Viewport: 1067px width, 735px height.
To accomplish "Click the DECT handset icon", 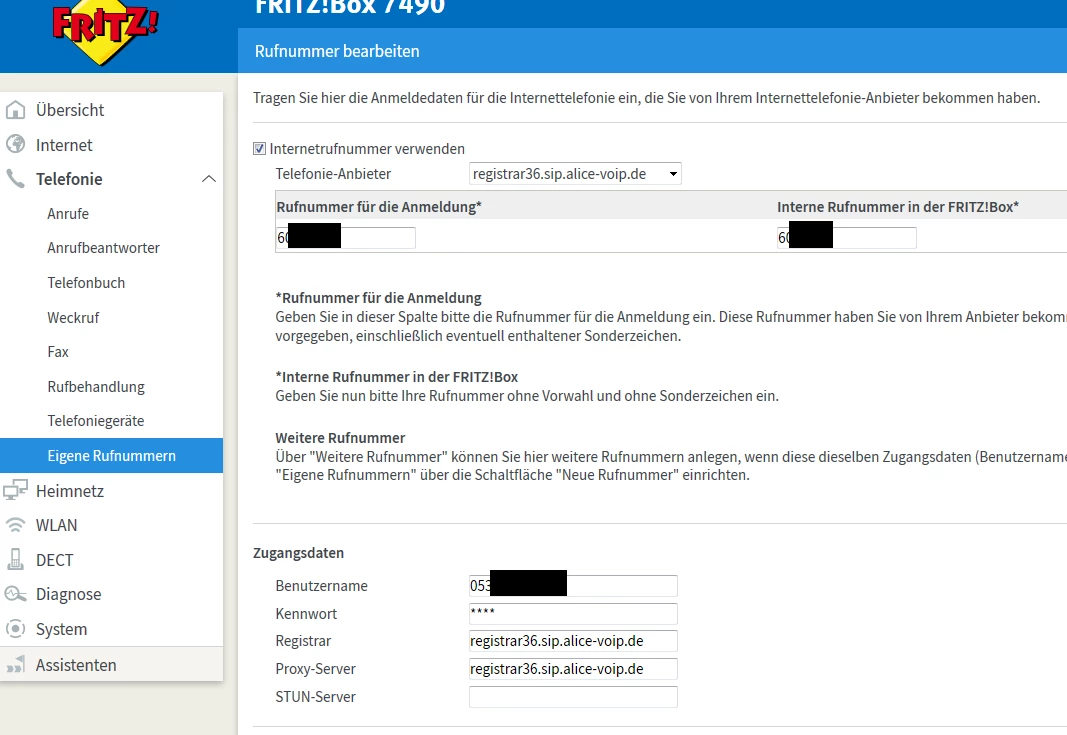I will tap(15, 559).
